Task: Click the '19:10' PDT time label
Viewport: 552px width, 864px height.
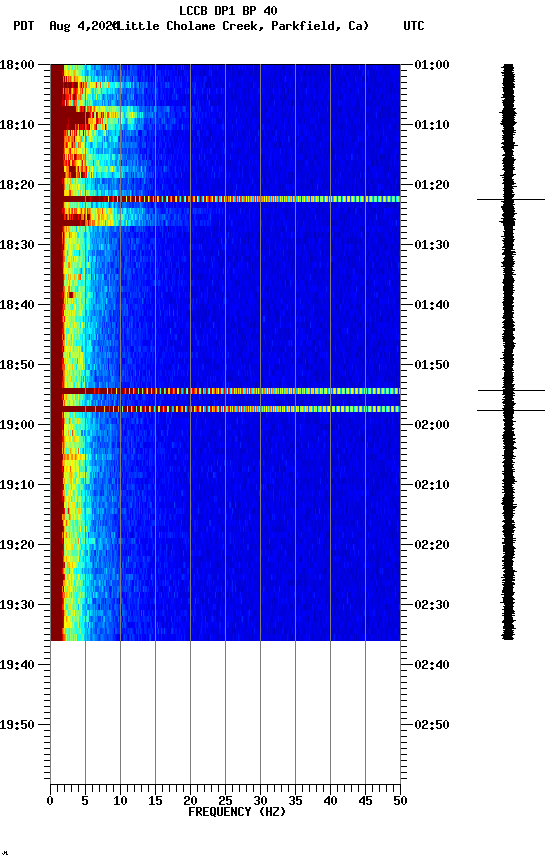Action: point(17,485)
